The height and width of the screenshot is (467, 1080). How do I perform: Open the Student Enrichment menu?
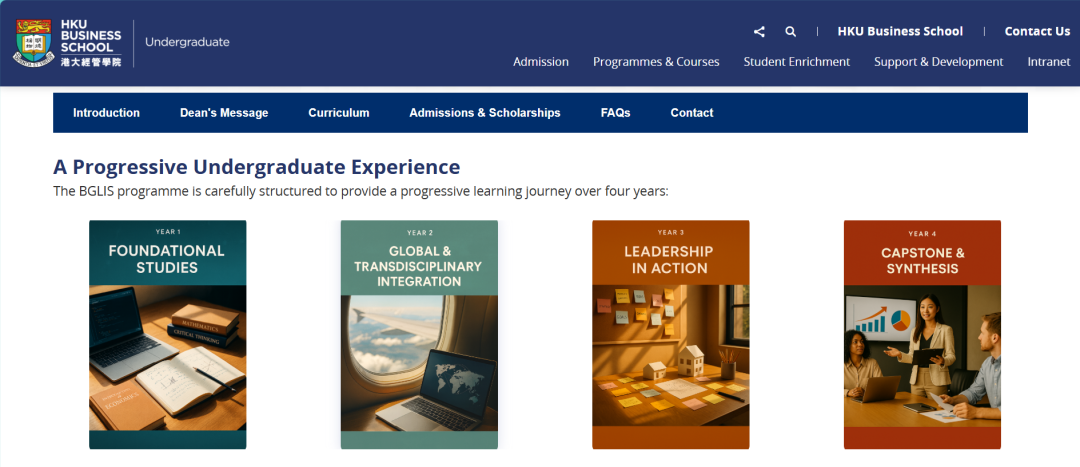(797, 62)
